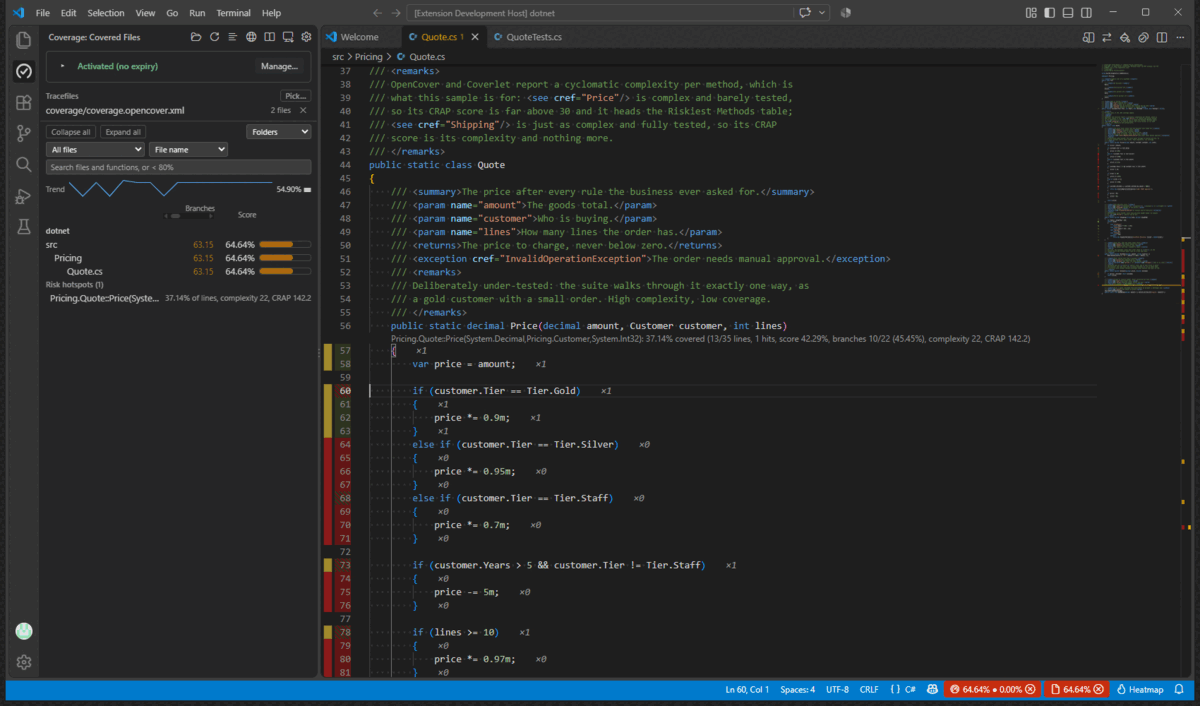The width and height of the screenshot is (1200, 706).
Task: Click the open folder icon in Coverage header
Action: [x=196, y=37]
